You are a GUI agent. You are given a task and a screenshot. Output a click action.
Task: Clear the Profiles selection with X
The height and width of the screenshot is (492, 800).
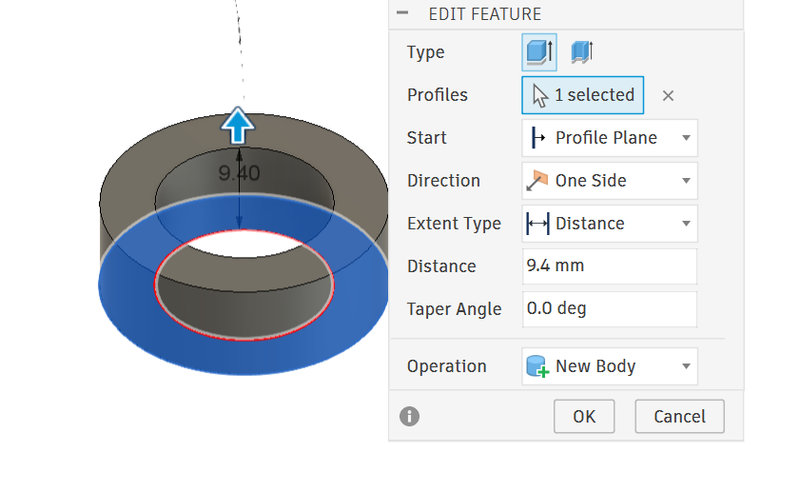click(x=668, y=96)
